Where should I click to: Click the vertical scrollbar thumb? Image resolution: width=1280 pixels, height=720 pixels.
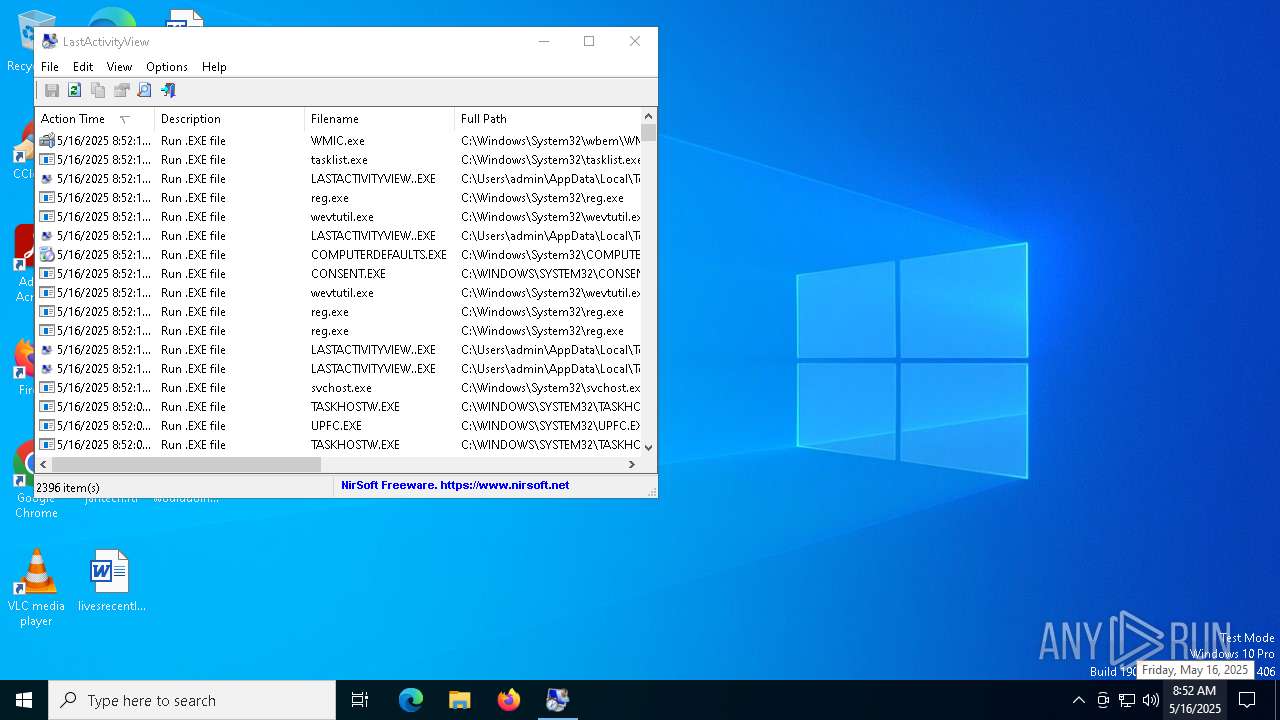tap(649, 132)
